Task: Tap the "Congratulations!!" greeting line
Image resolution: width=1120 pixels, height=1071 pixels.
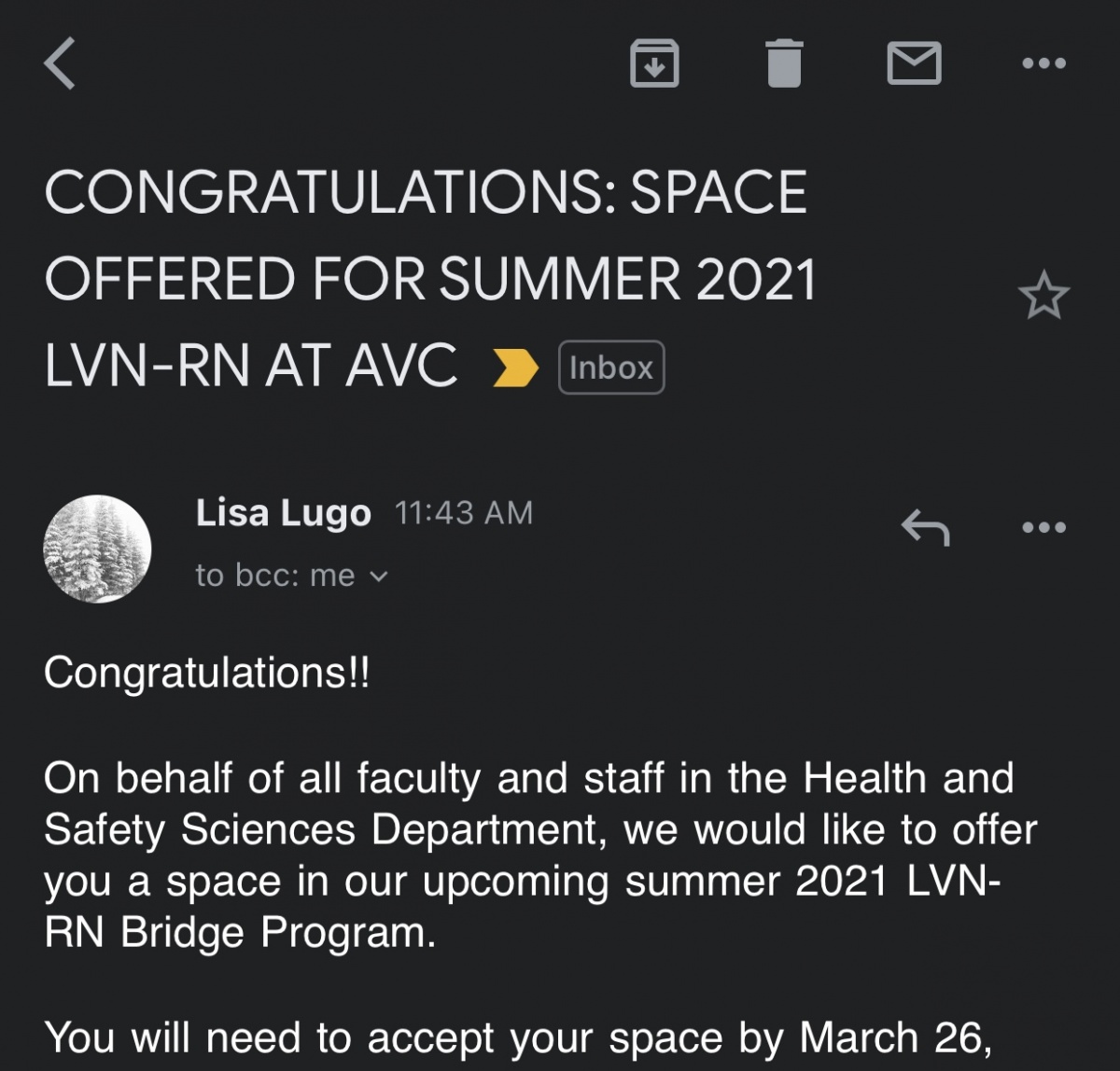Action: click(207, 673)
